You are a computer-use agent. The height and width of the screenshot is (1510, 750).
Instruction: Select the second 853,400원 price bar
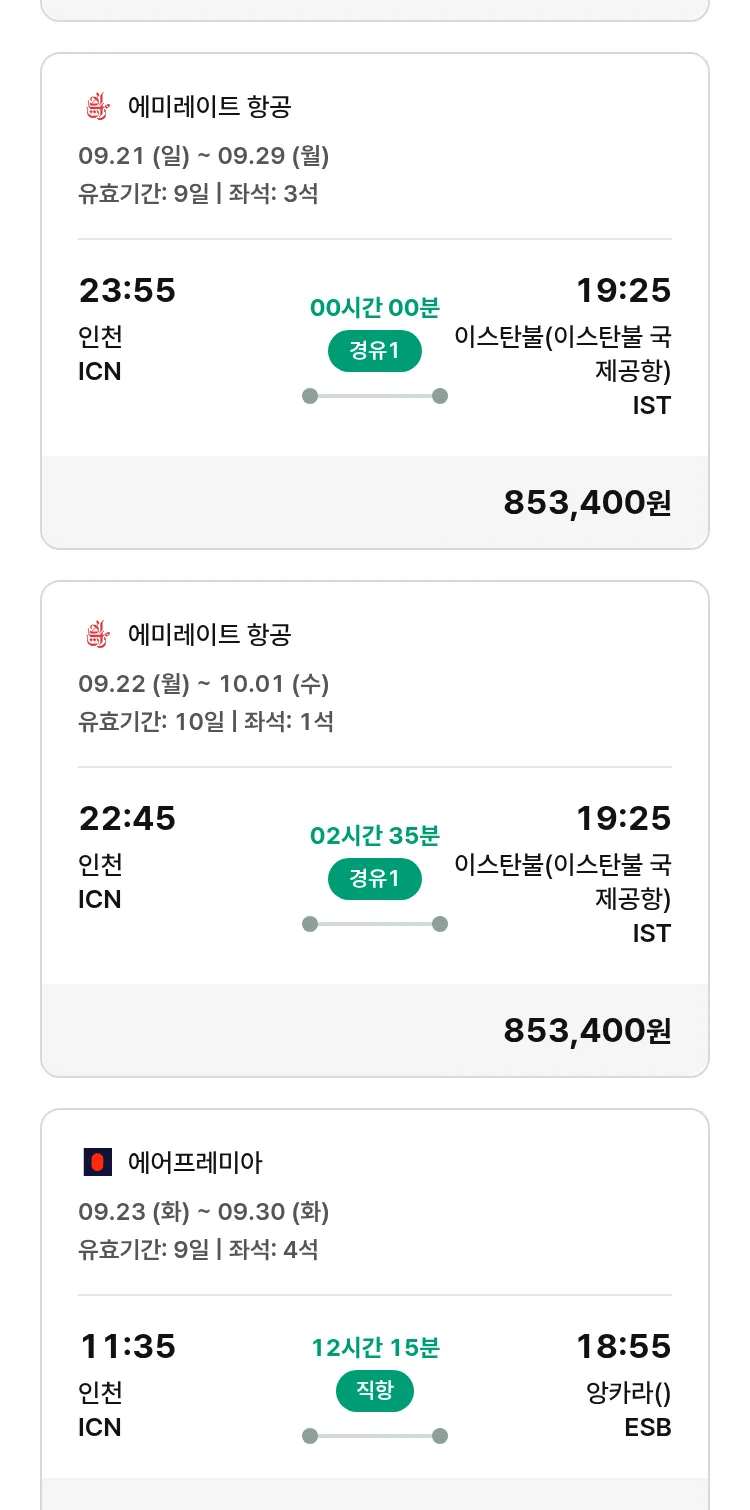pos(375,1030)
